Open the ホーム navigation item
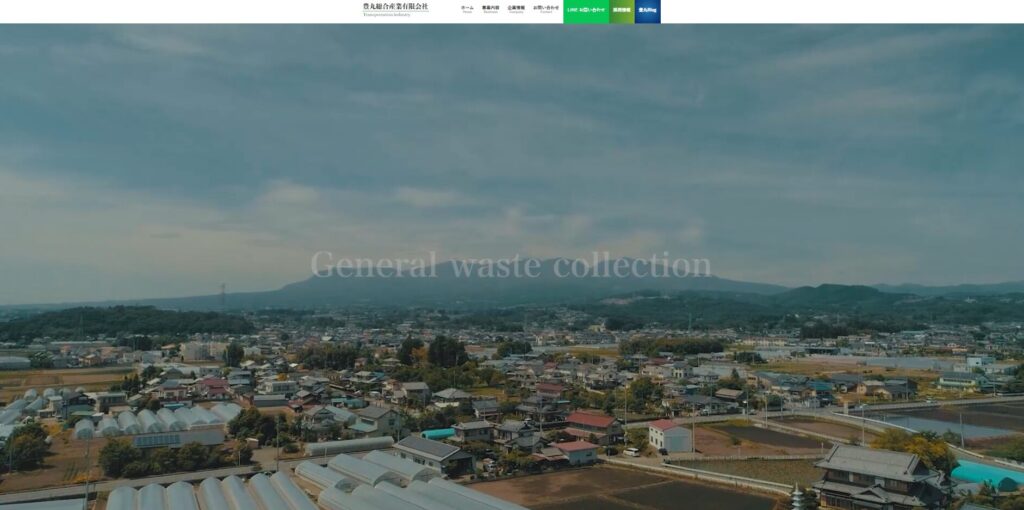This screenshot has height=510, width=1024. pos(467,8)
